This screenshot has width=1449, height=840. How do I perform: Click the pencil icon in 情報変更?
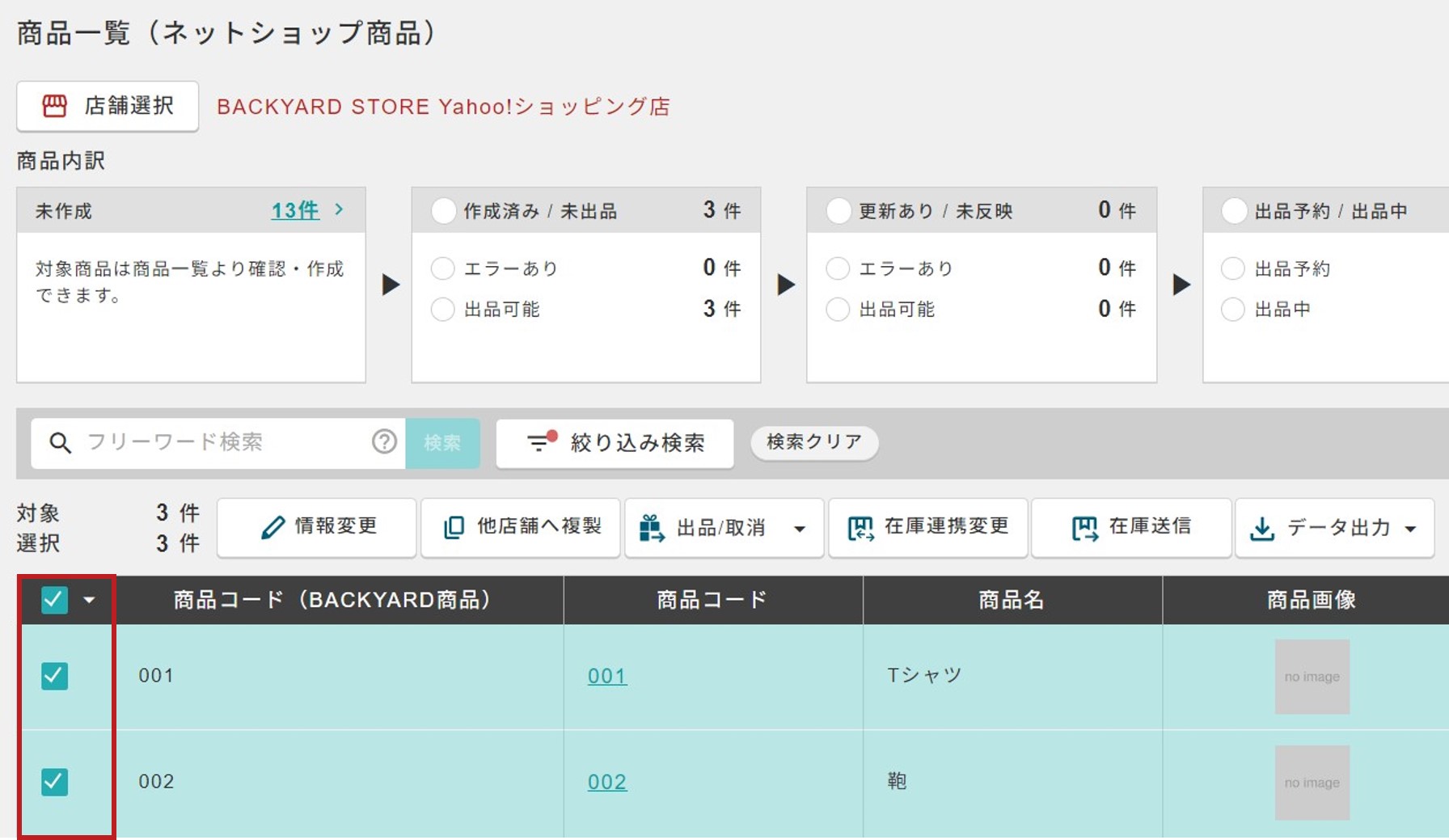(273, 527)
